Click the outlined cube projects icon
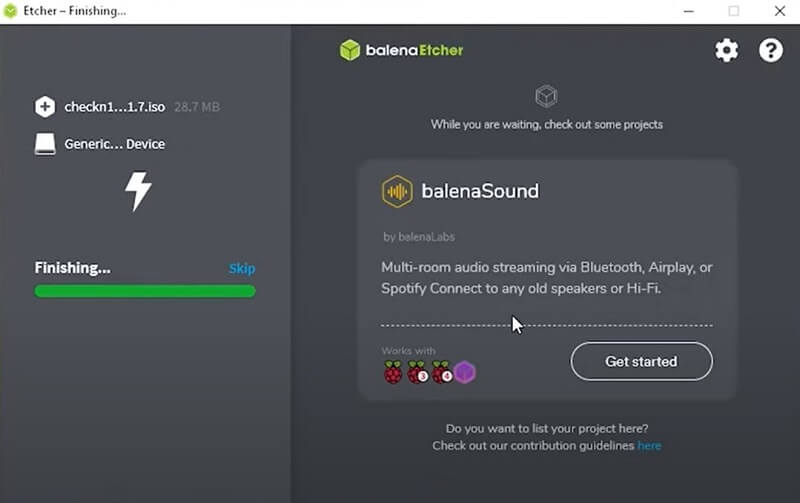800x503 pixels. pos(546,96)
